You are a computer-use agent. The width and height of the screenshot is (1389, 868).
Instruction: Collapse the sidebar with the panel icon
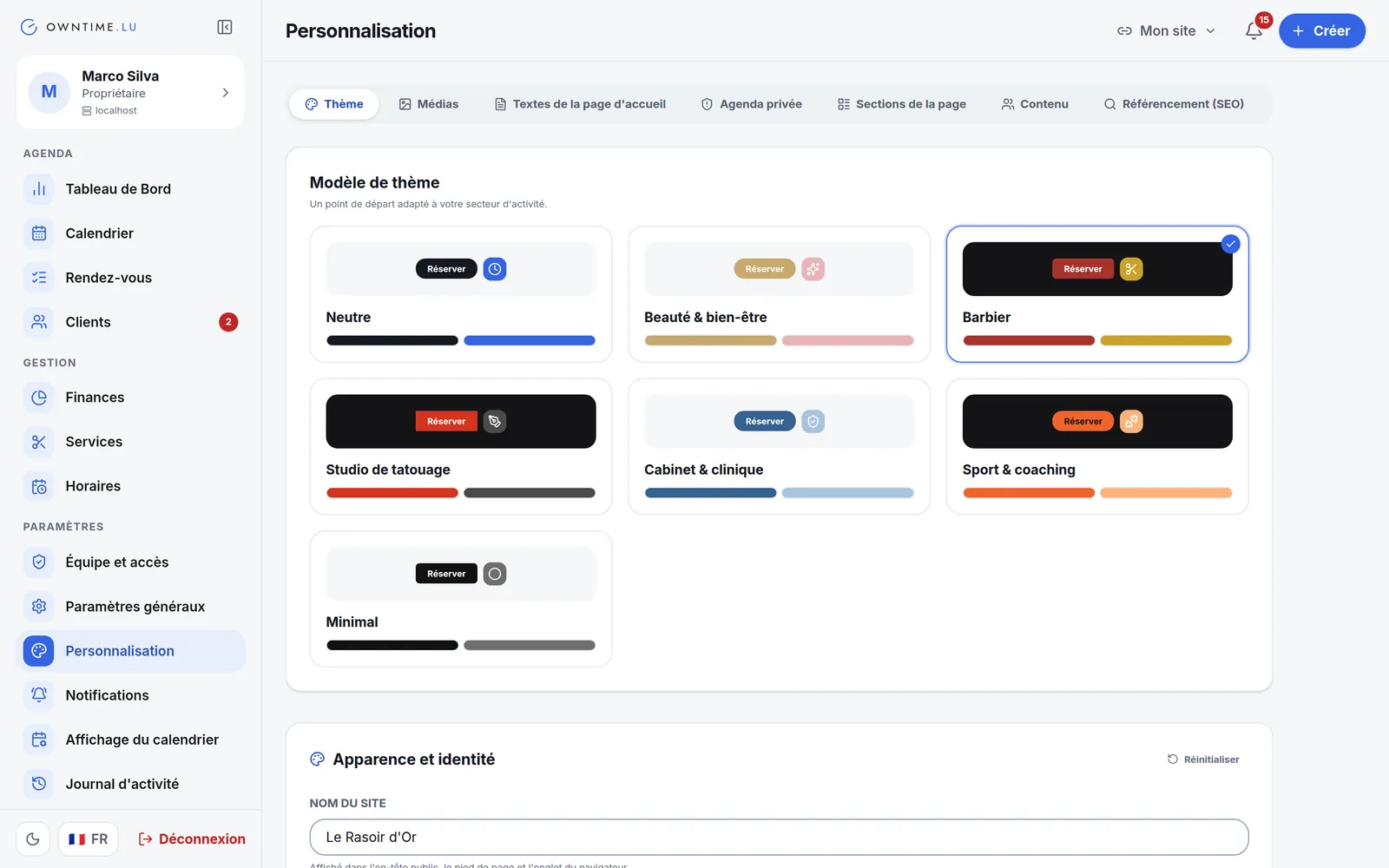point(225,27)
